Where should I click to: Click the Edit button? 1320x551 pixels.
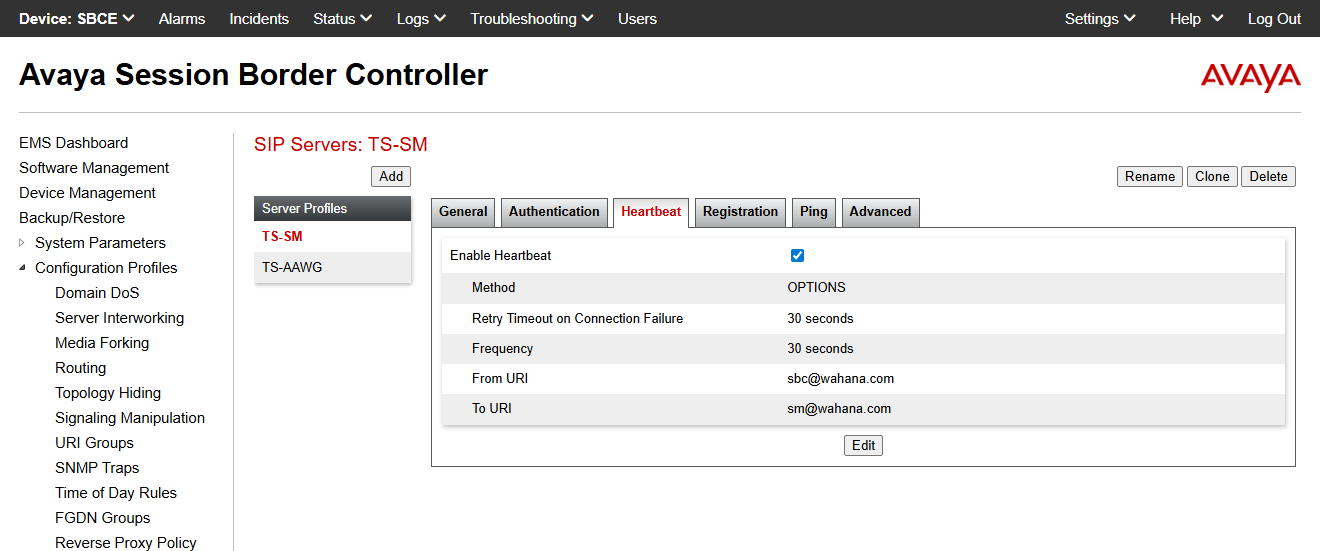coord(863,446)
